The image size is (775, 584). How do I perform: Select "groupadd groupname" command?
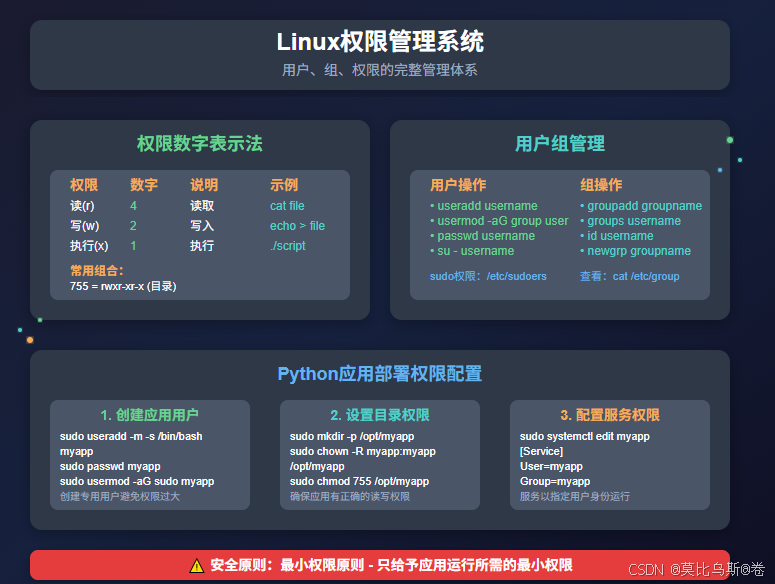[x=641, y=206]
